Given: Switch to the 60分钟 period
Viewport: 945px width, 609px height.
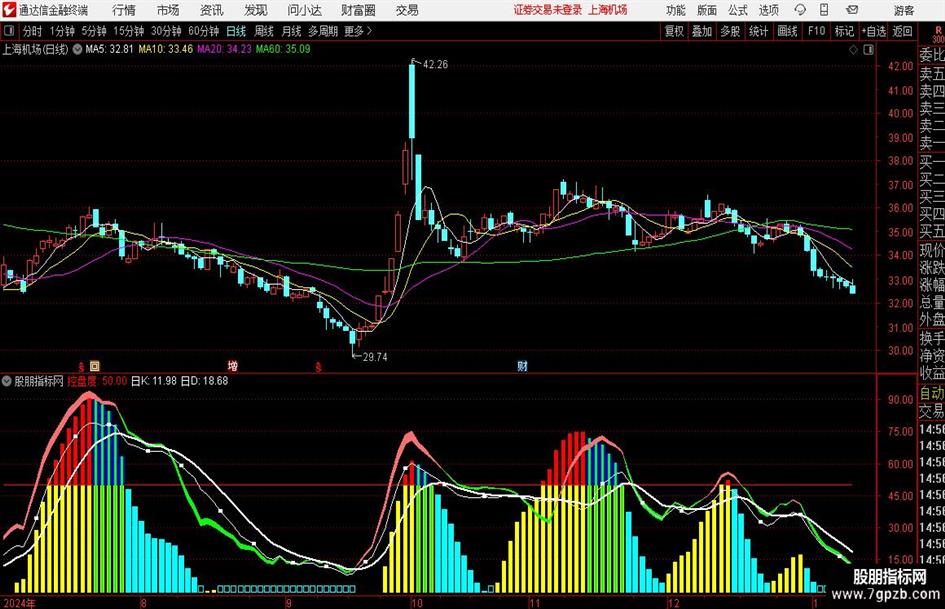Looking at the screenshot, I should (204, 31).
